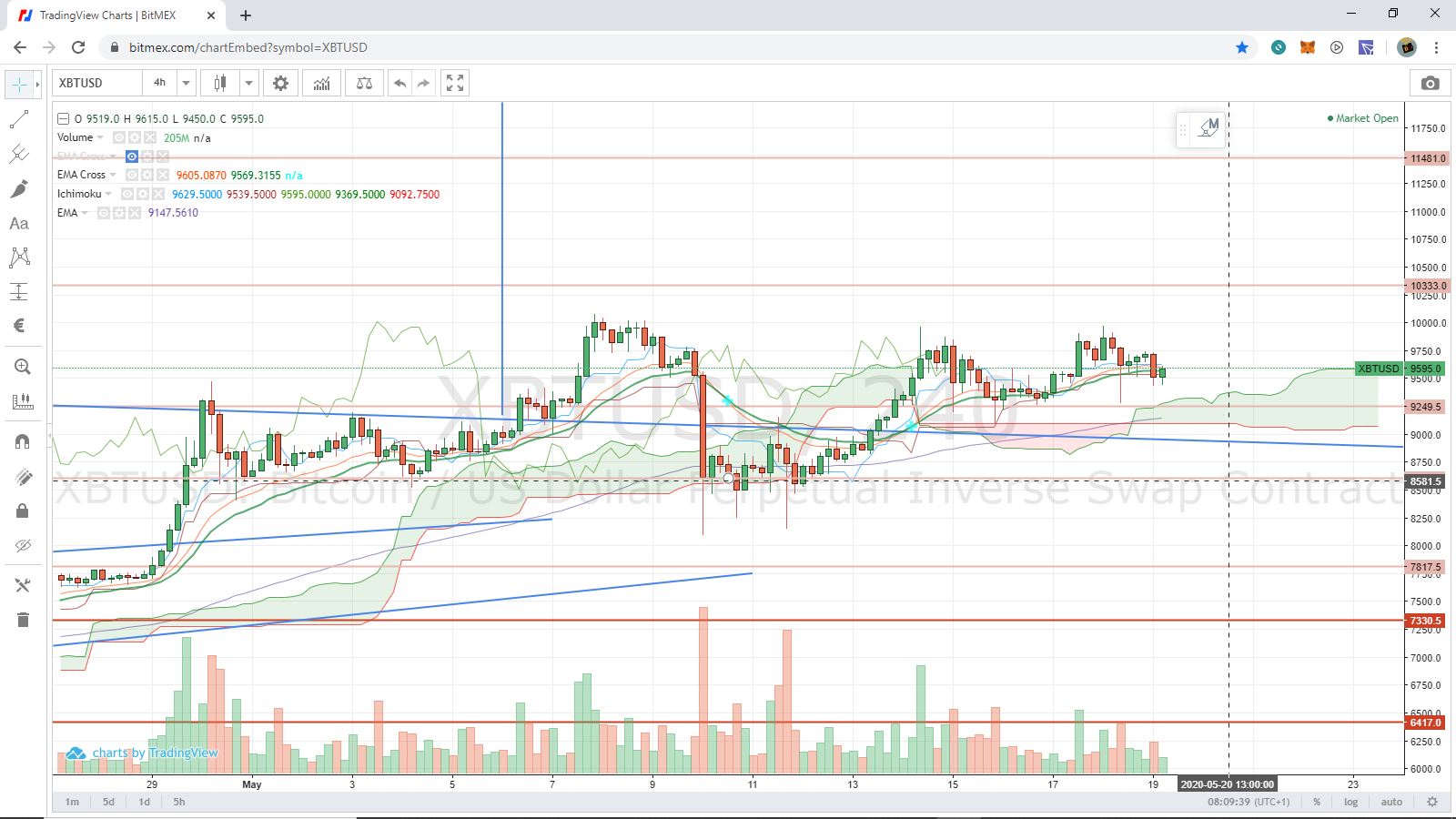
Task: Select the trend line drawing tool
Action: click(x=19, y=119)
